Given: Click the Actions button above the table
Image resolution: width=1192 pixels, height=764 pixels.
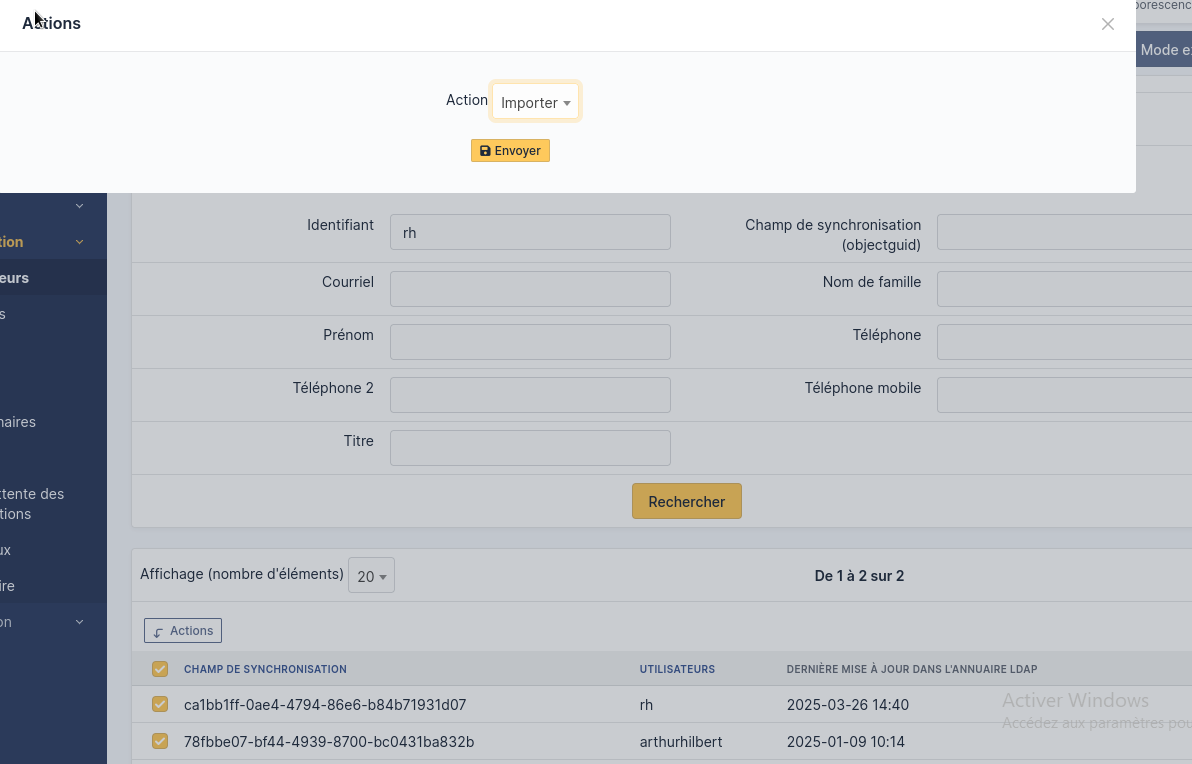Looking at the screenshot, I should click(x=183, y=631).
